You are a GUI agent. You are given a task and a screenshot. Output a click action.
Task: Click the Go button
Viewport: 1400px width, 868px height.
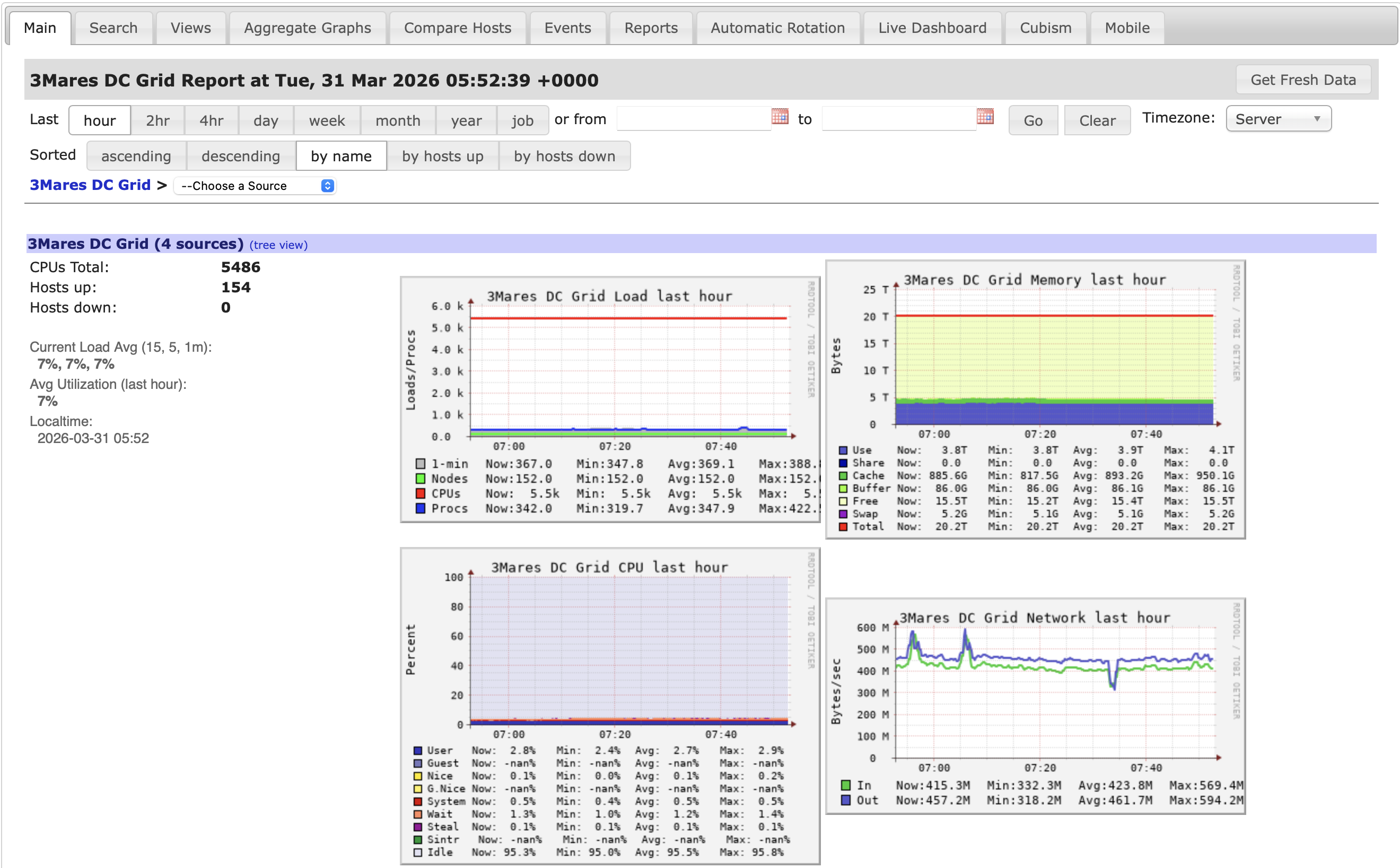pyautogui.click(x=1032, y=120)
